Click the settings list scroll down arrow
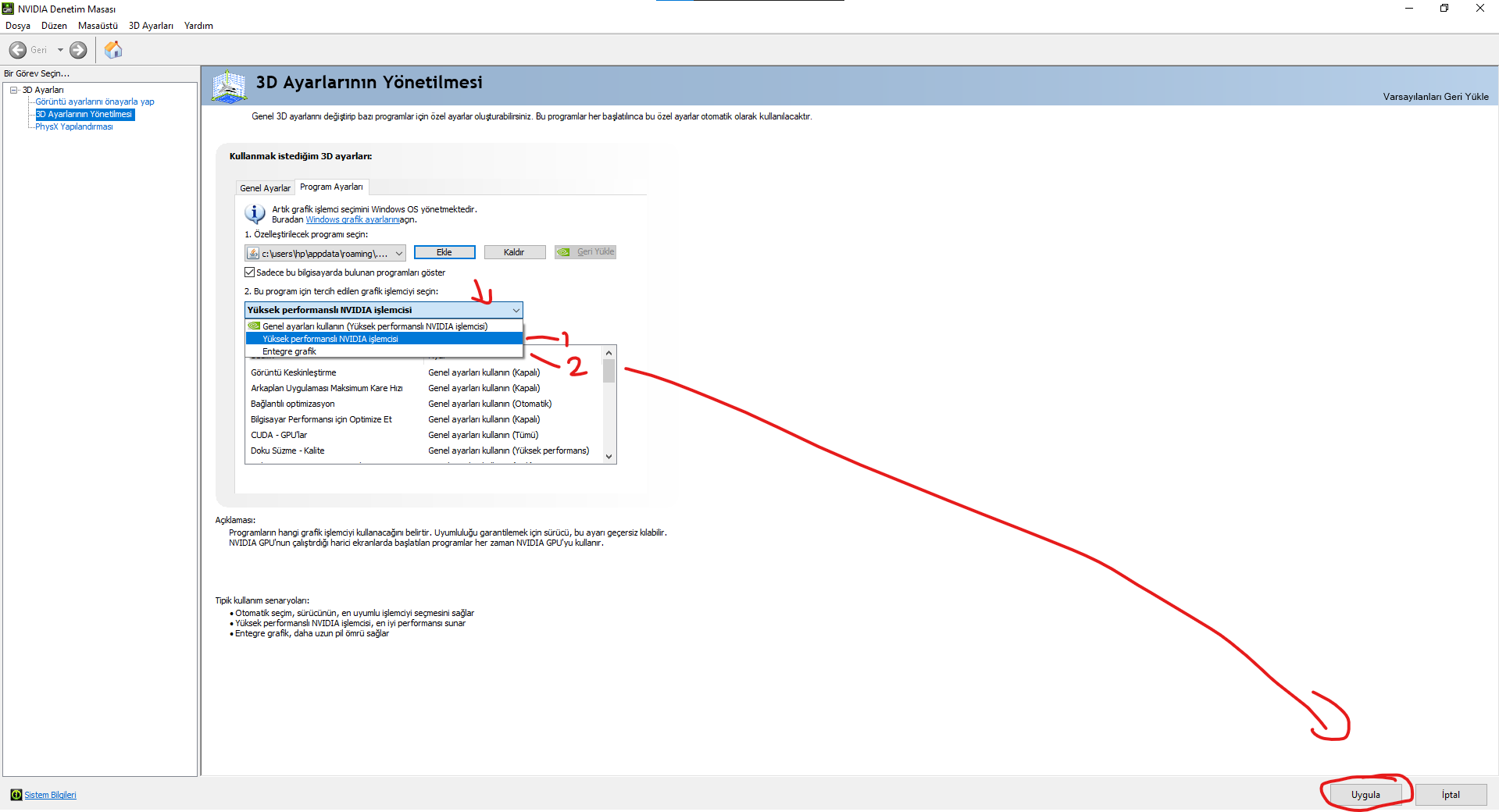 pos(609,457)
